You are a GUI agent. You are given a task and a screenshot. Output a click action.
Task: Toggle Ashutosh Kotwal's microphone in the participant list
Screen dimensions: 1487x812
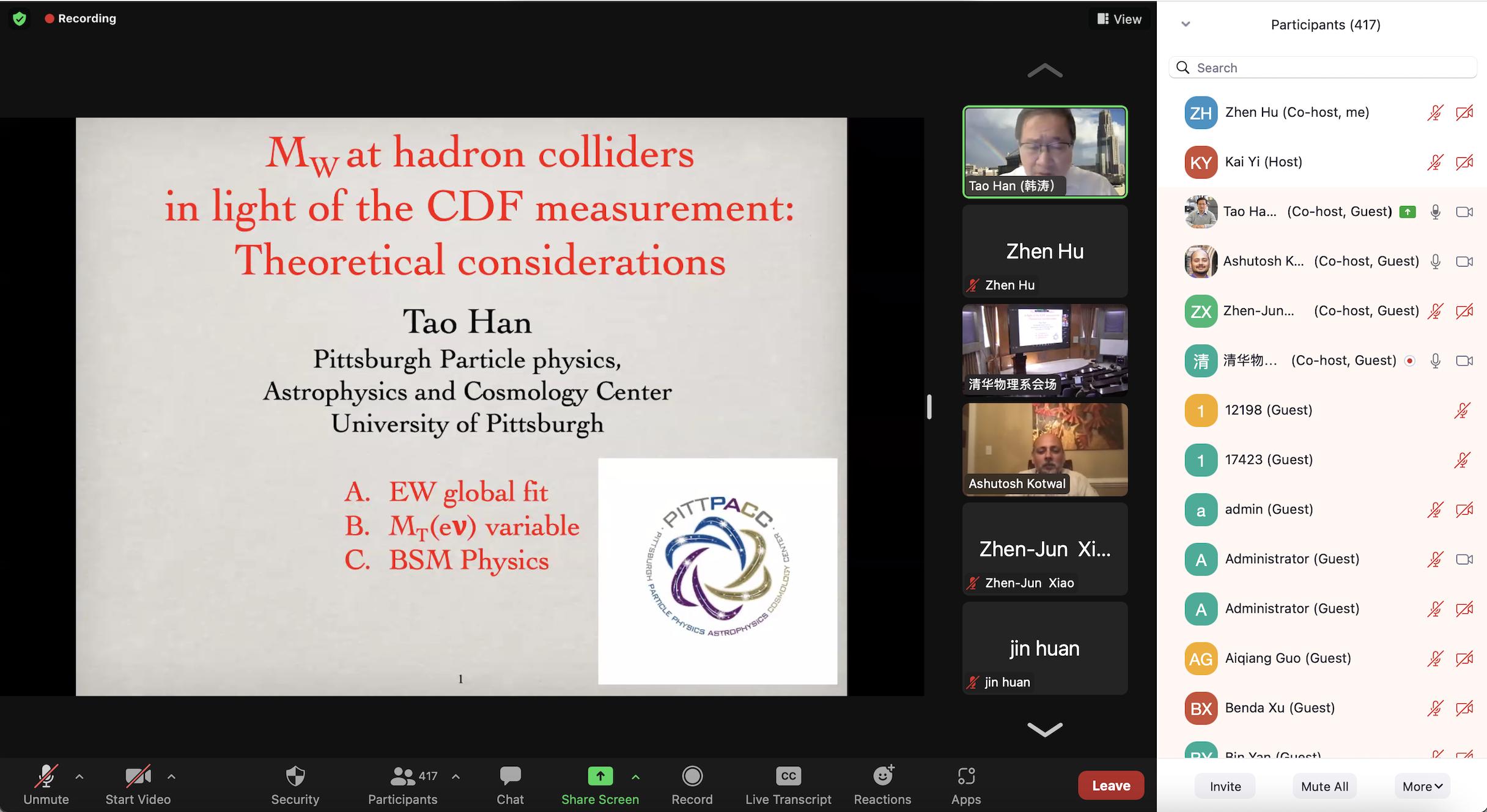pos(1435,262)
